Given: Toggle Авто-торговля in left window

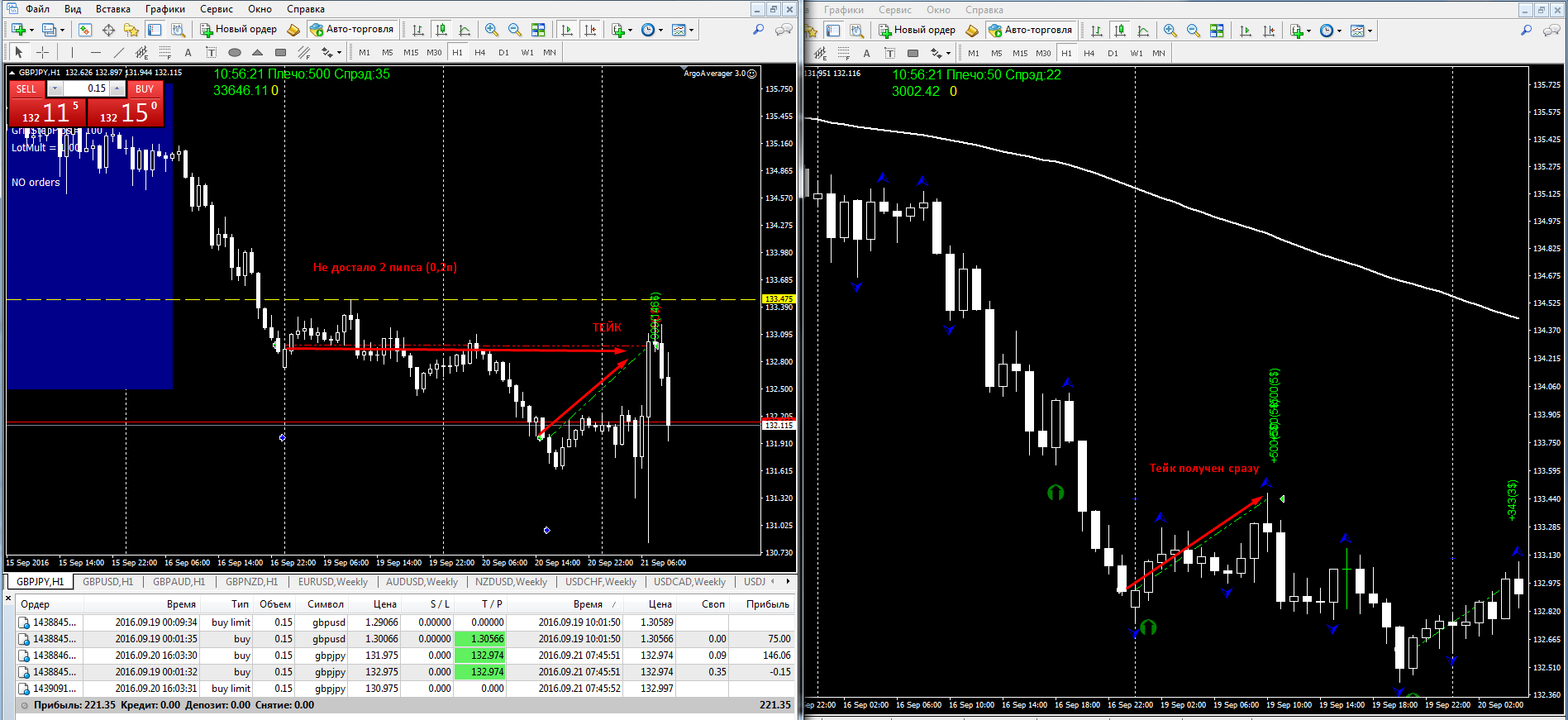Looking at the screenshot, I should [352, 30].
